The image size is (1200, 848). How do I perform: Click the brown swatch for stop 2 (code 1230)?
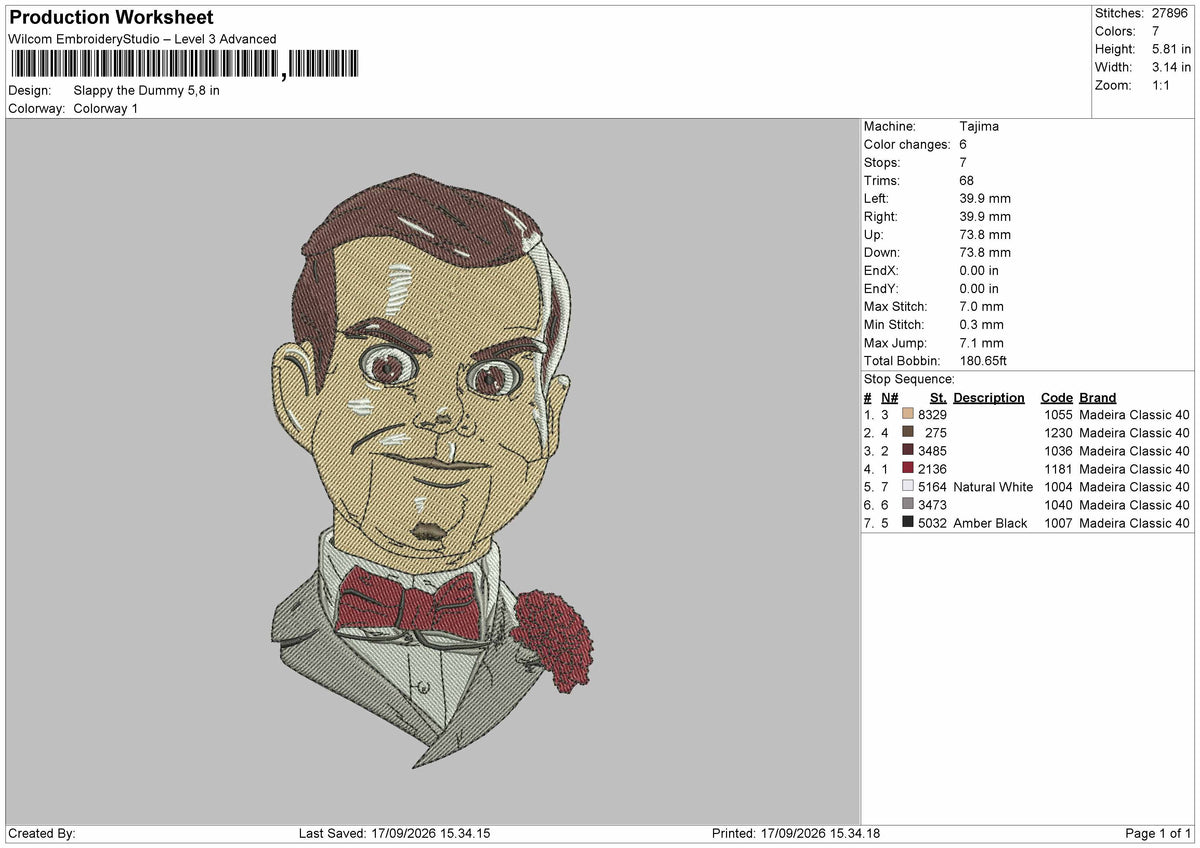tap(908, 433)
